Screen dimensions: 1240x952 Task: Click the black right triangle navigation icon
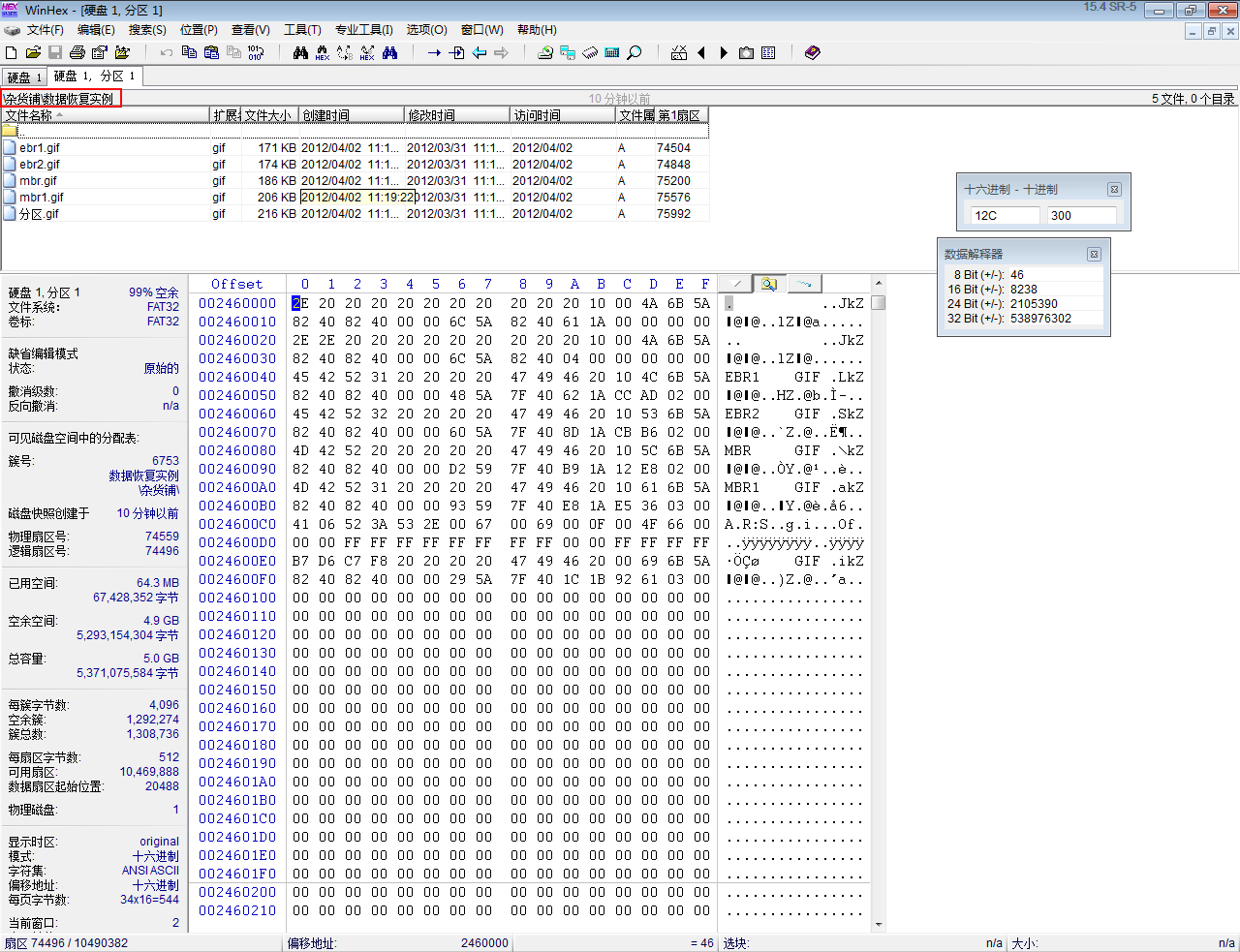(x=724, y=52)
